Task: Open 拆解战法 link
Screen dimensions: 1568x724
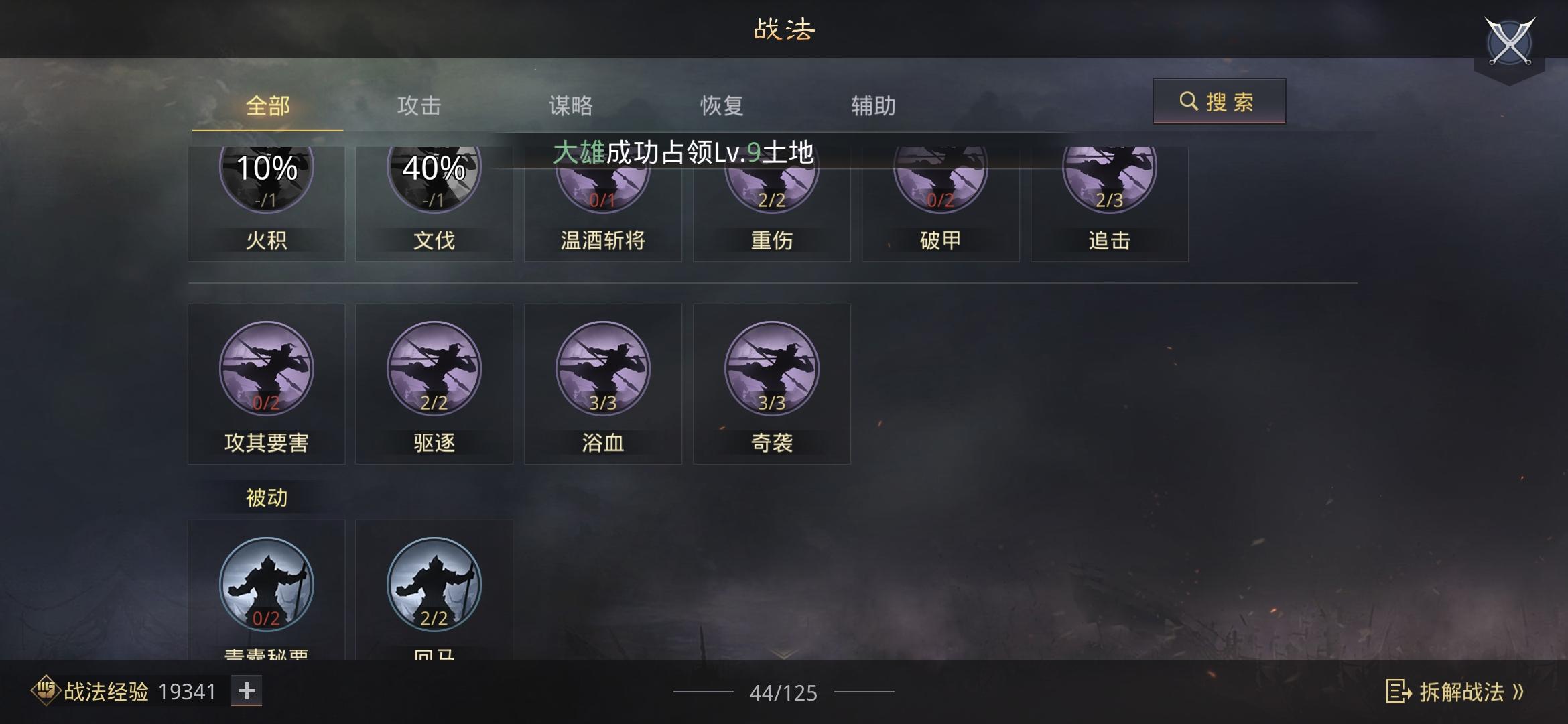Action: coord(1455,692)
